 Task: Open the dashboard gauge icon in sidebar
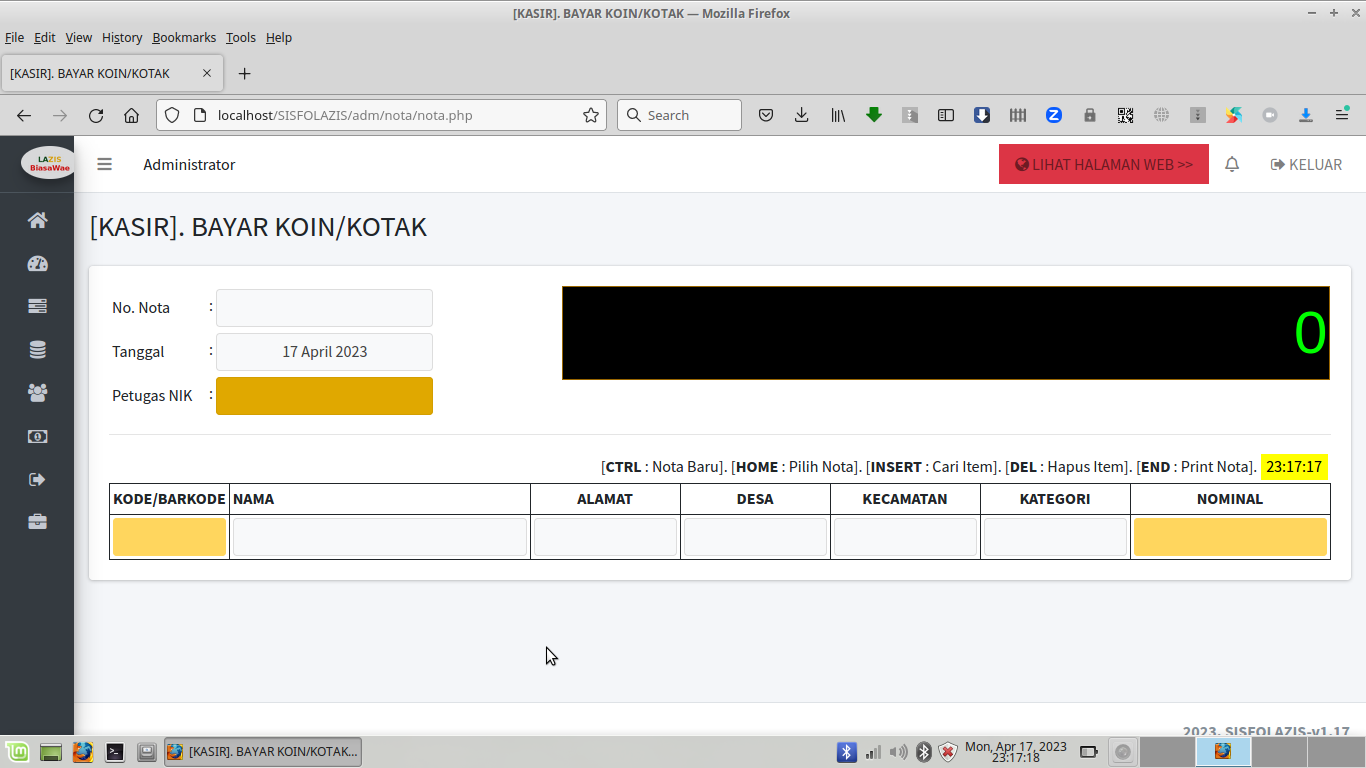37,264
